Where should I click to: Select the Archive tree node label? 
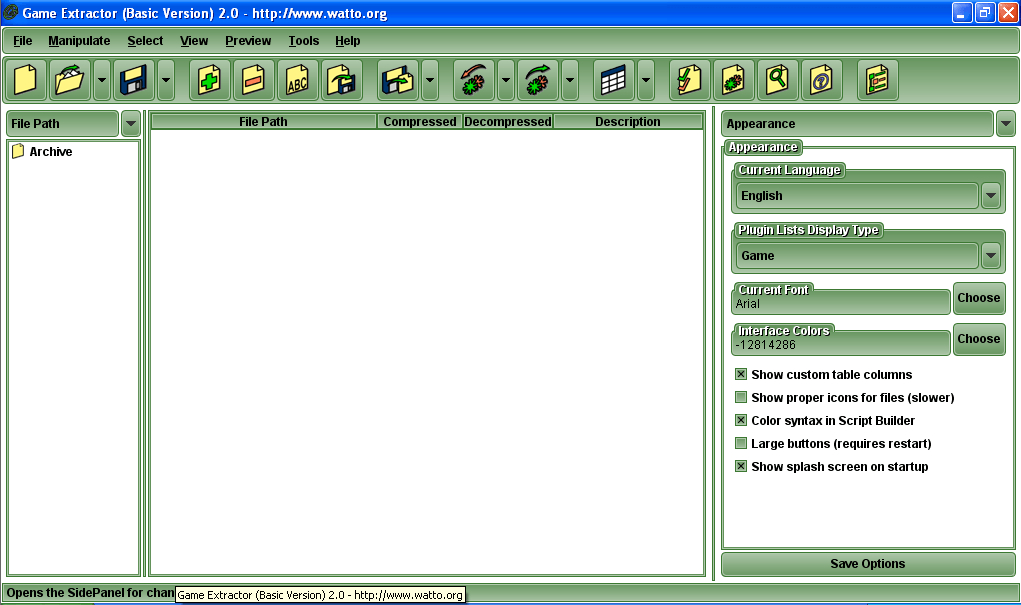[x=51, y=151]
